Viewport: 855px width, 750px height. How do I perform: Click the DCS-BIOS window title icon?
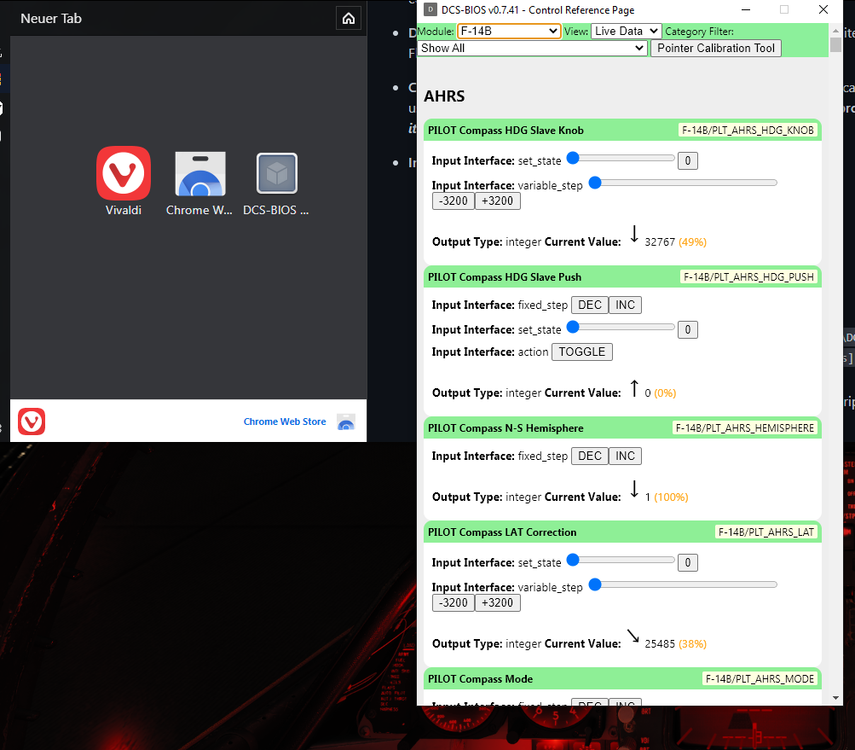[430, 10]
